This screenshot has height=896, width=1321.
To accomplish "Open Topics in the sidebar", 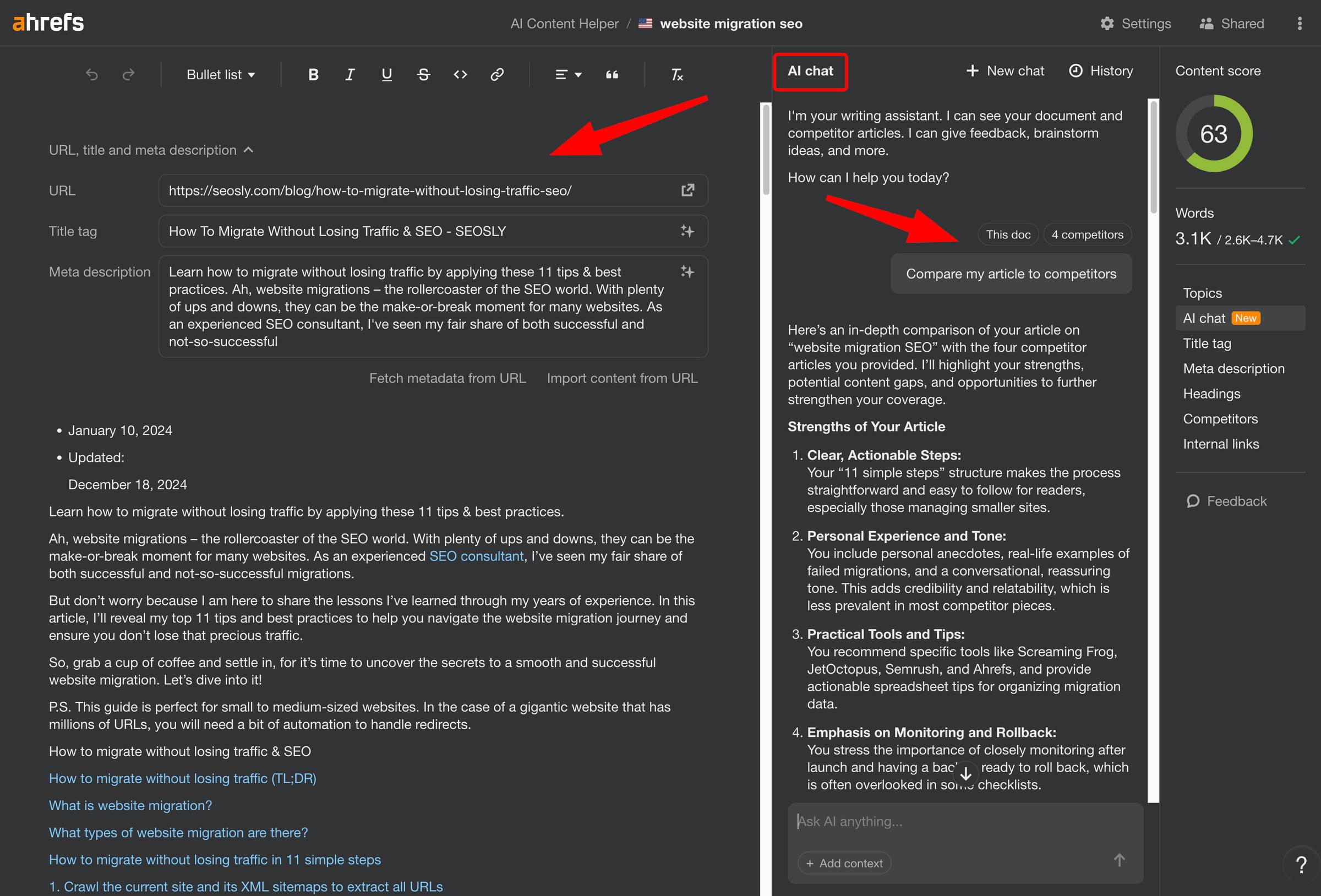I will click(x=1202, y=293).
